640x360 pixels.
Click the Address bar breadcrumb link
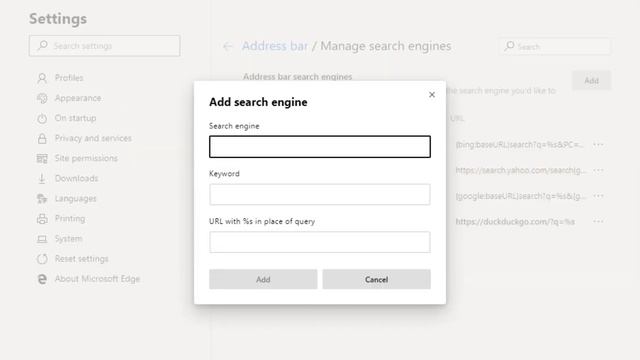pos(275,46)
